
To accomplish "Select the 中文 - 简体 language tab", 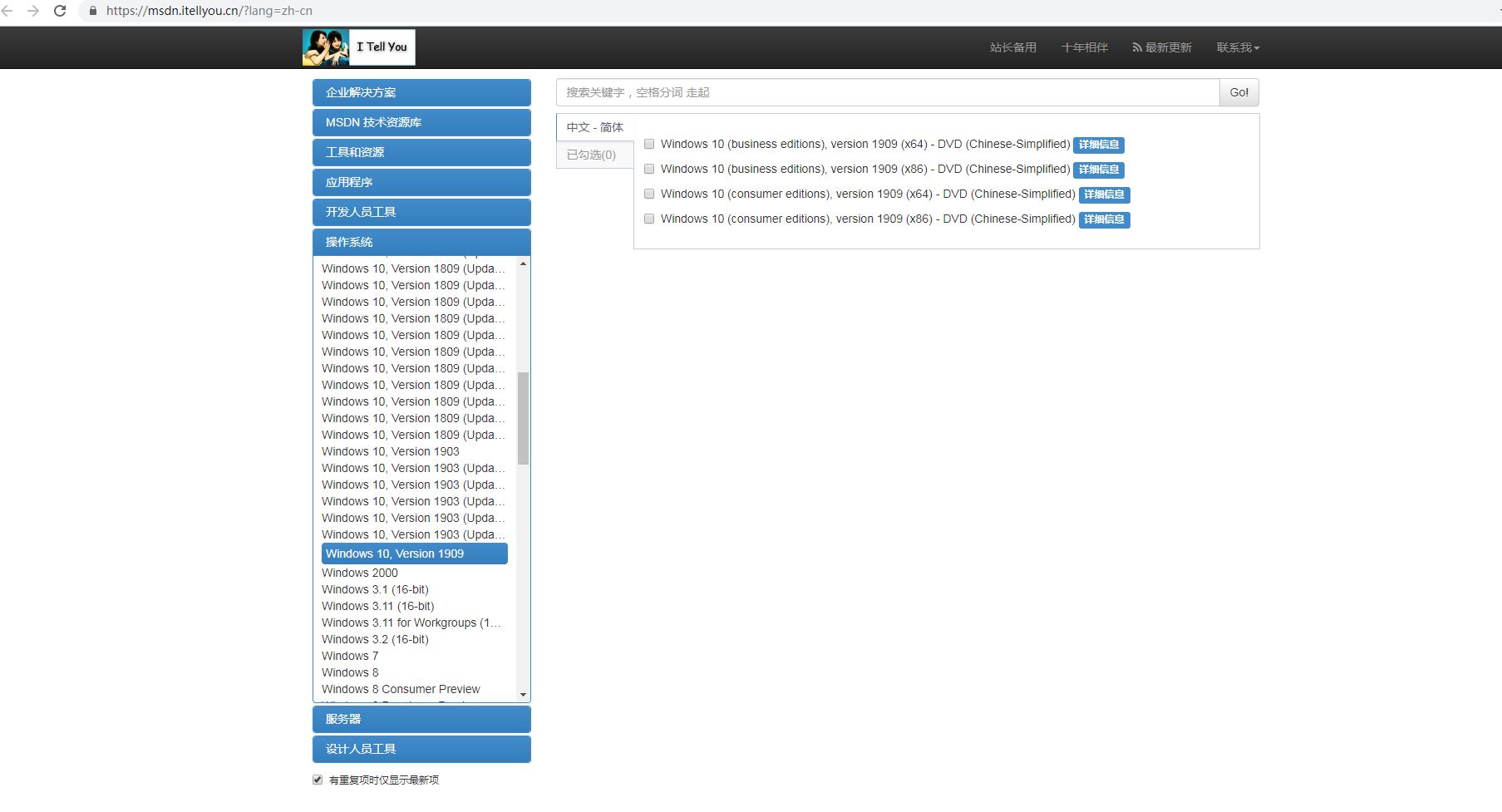I will coord(594,127).
